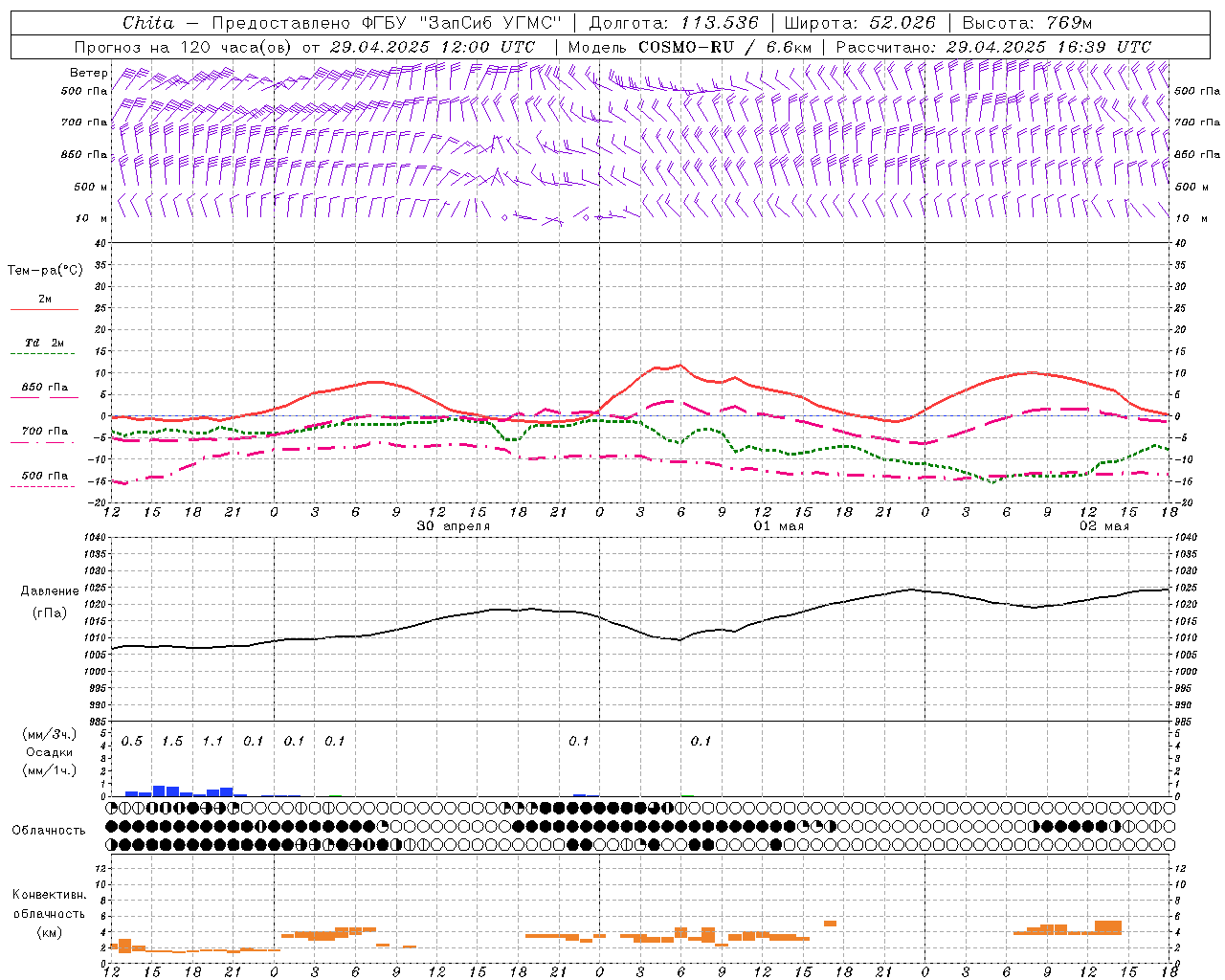This screenshot has width=1225, height=980.
Task: Click the "Td 2м" dew point legend label
Action: [x=45, y=343]
